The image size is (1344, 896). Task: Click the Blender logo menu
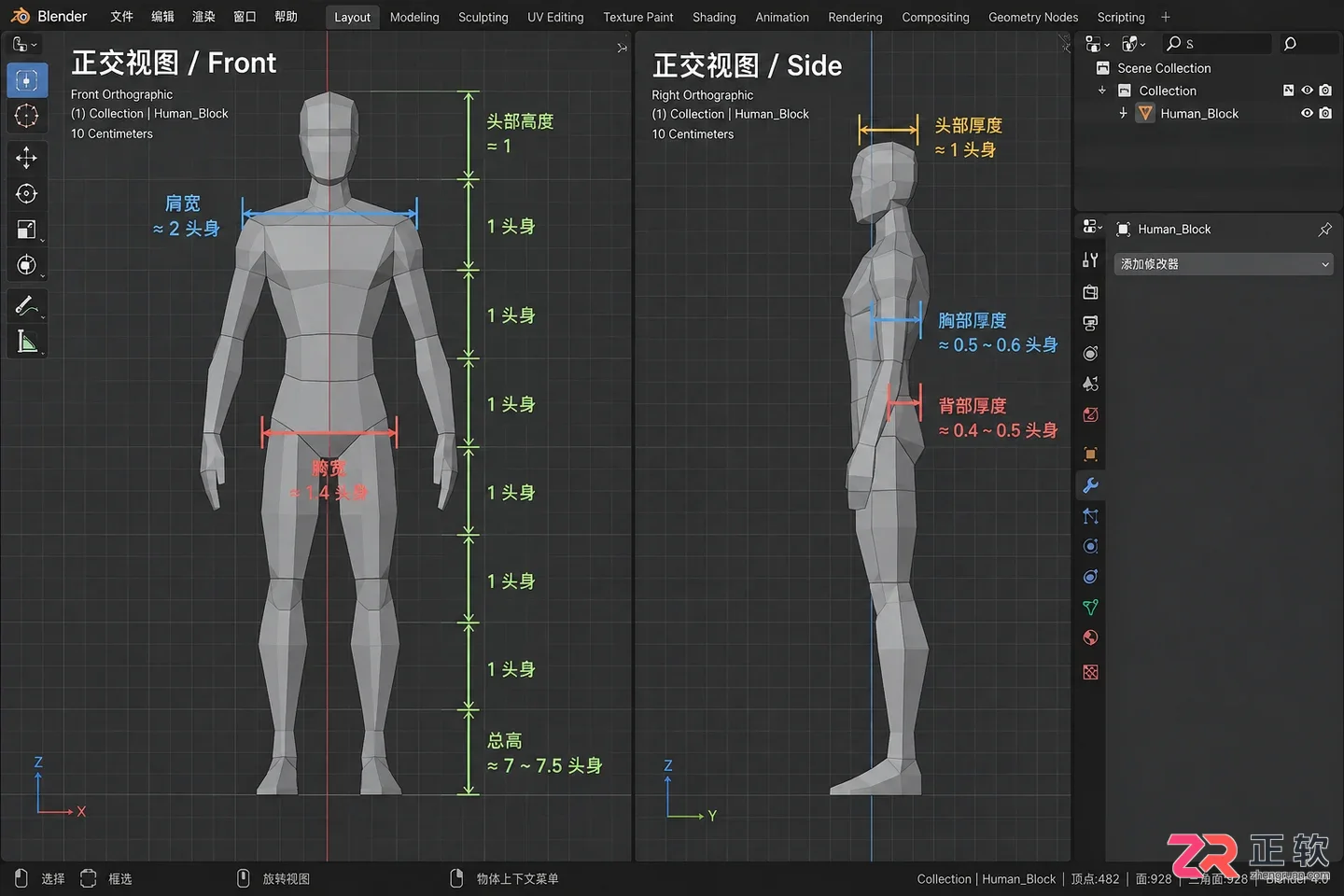pos(21,17)
